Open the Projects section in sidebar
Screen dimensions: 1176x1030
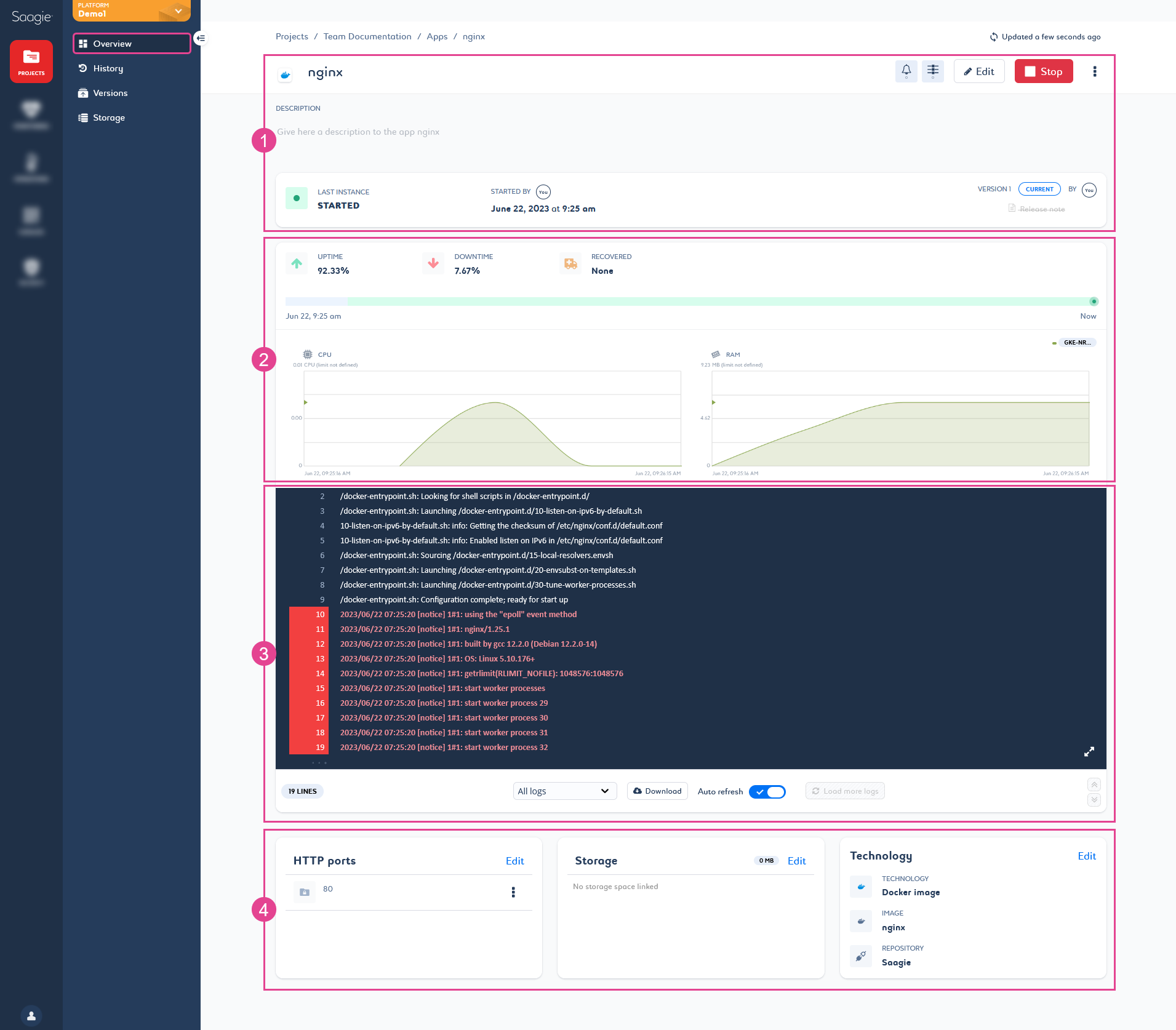click(x=31, y=62)
